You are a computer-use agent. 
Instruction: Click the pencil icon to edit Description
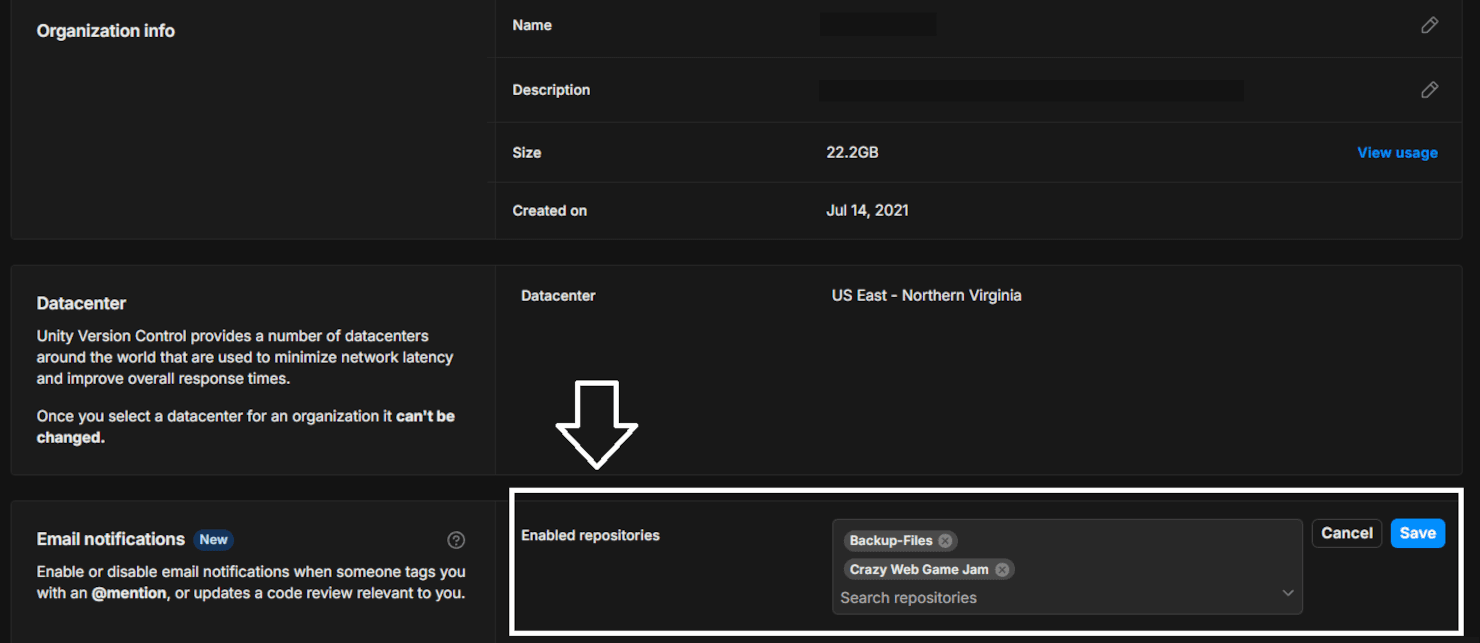click(x=1429, y=90)
